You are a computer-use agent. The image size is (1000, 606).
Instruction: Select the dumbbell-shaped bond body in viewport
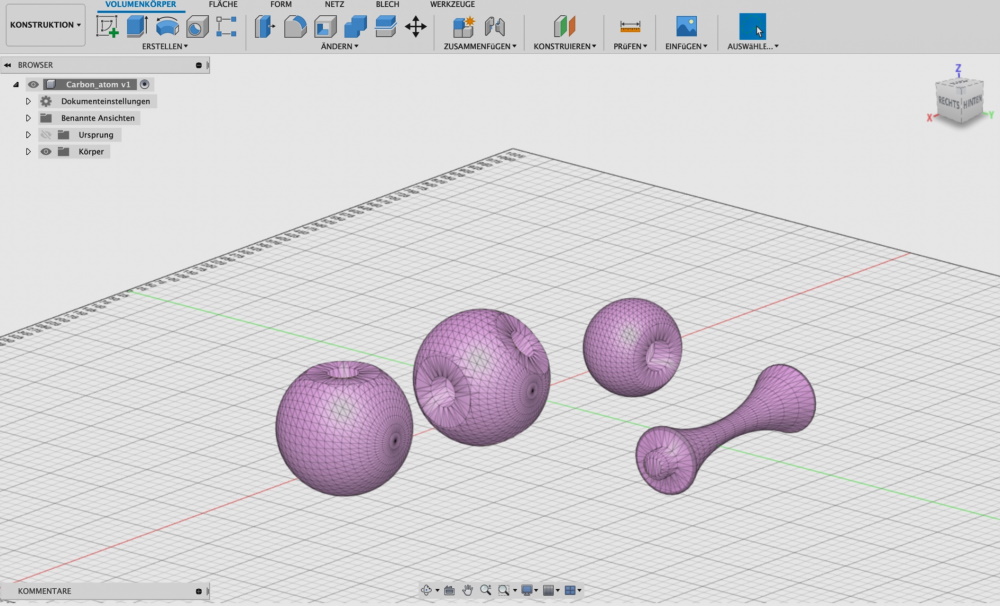[x=727, y=428]
